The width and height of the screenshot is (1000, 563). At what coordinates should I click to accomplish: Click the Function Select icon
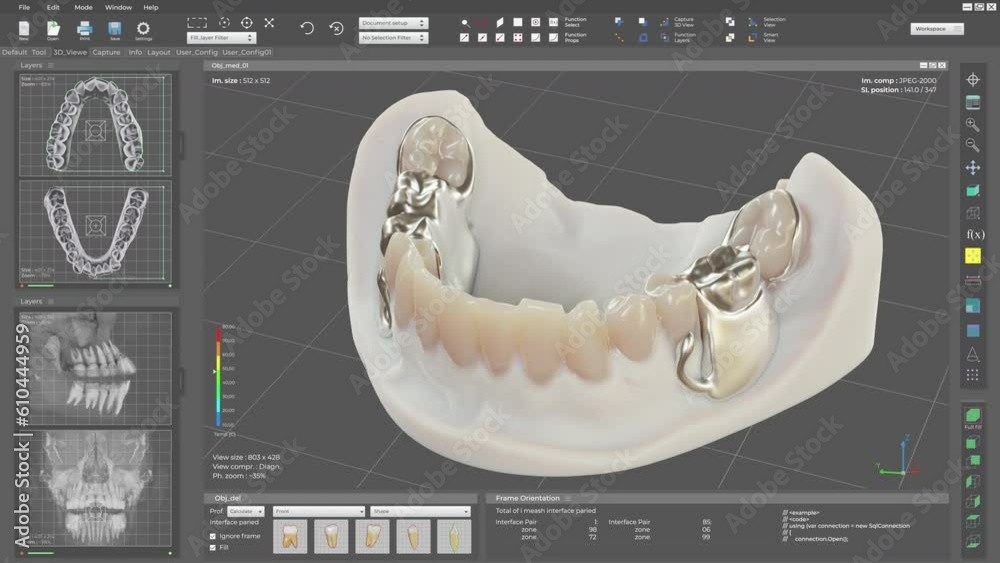554,22
